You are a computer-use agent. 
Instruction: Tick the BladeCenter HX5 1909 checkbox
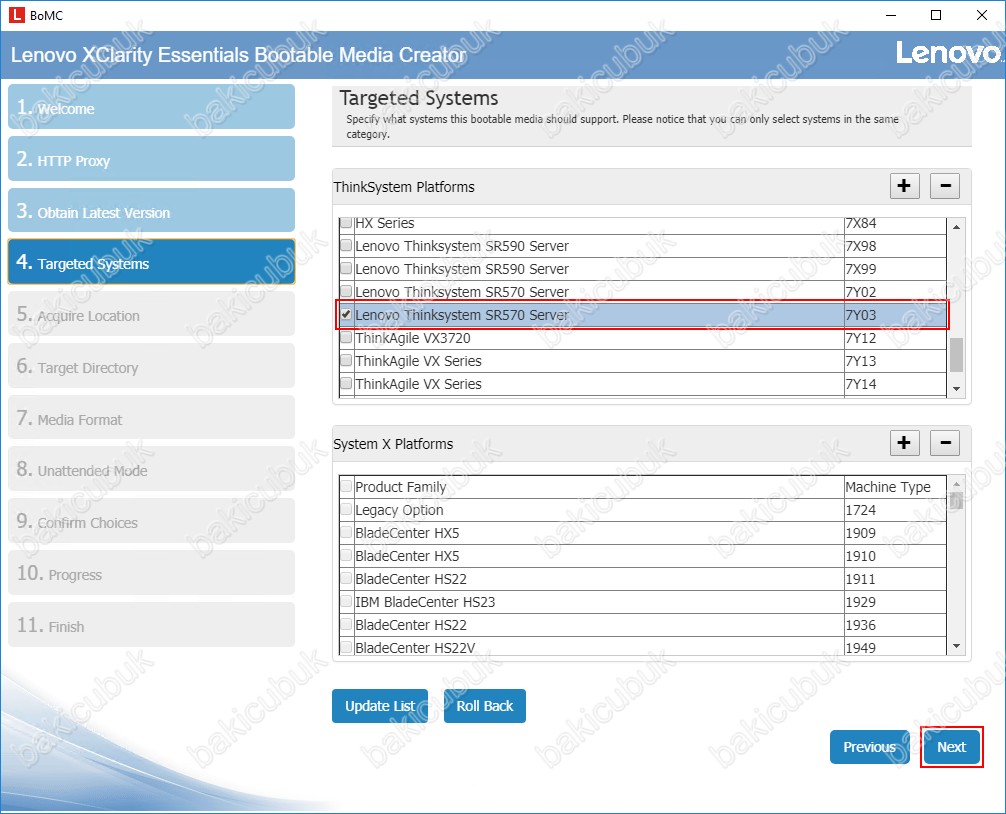(x=346, y=532)
